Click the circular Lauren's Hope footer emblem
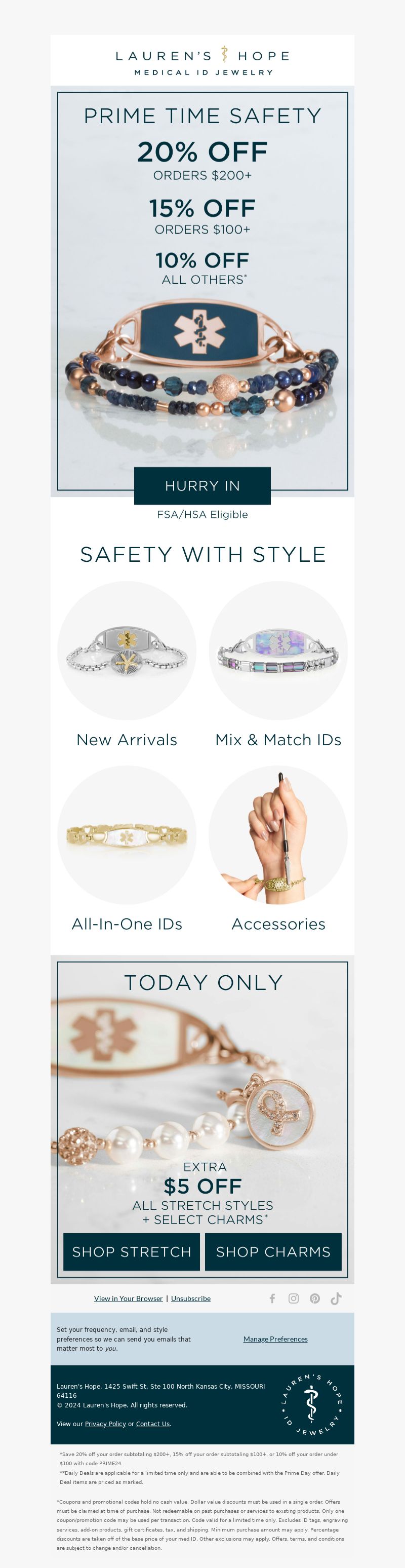This screenshot has height=1568, width=405. 311,1405
